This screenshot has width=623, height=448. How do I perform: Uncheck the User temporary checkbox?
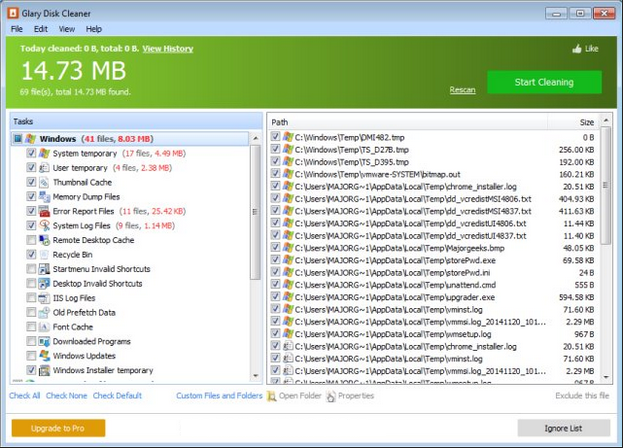31,167
